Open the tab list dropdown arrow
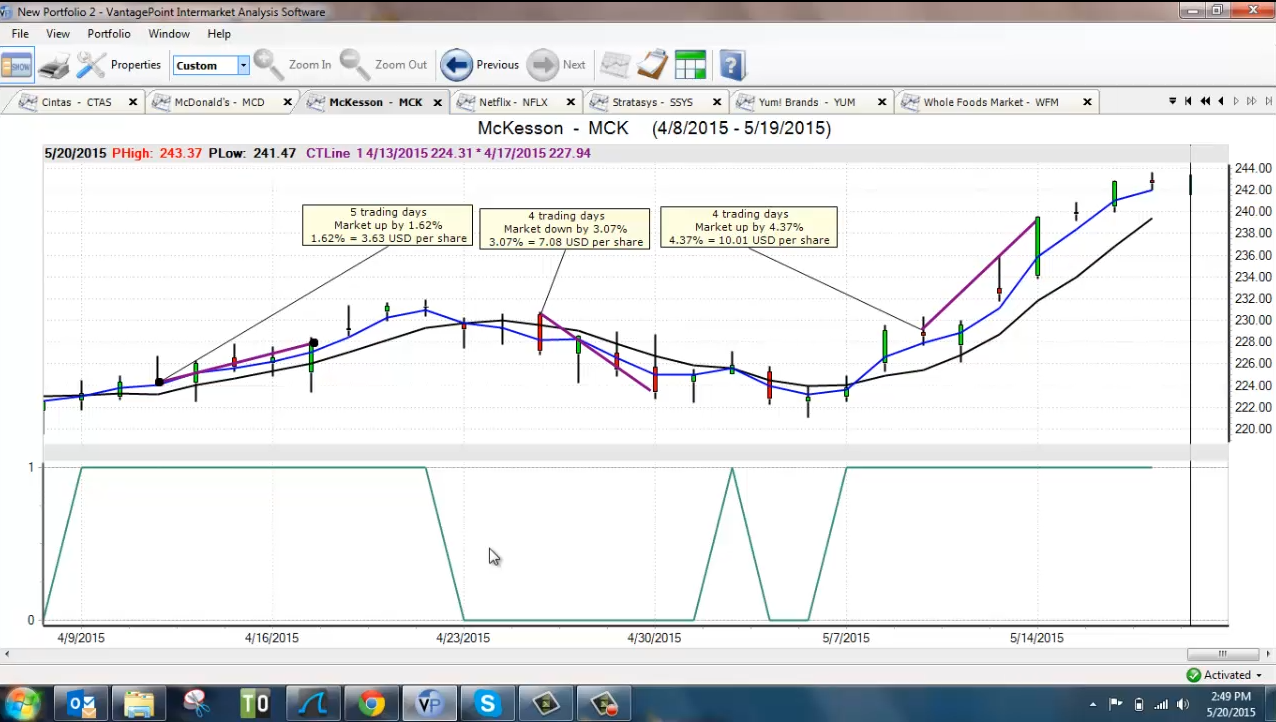The image size is (1276, 722). [1172, 101]
